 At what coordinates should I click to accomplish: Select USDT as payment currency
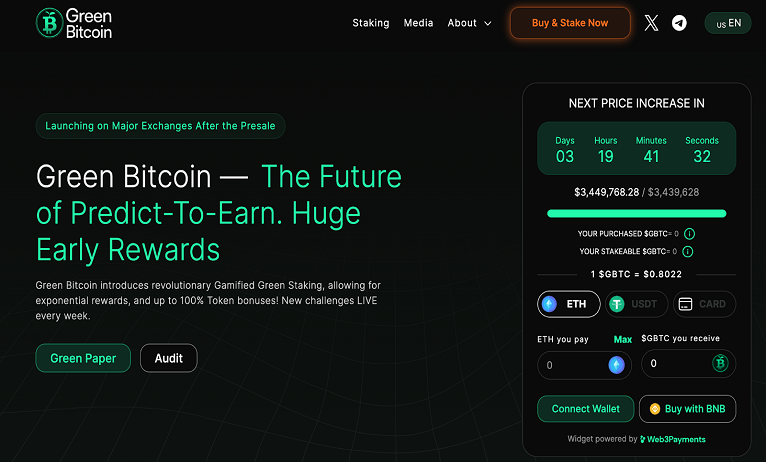pos(637,304)
